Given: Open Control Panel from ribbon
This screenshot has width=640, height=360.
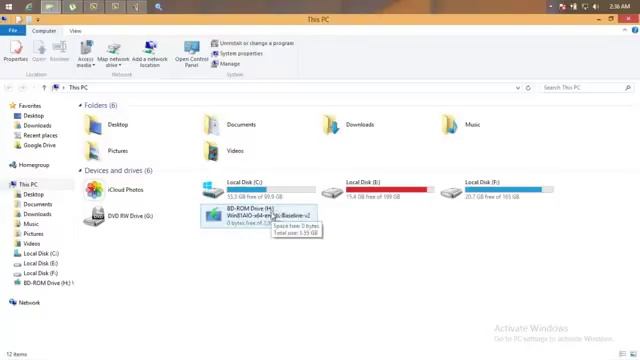Looking at the screenshot, I should [x=191, y=54].
